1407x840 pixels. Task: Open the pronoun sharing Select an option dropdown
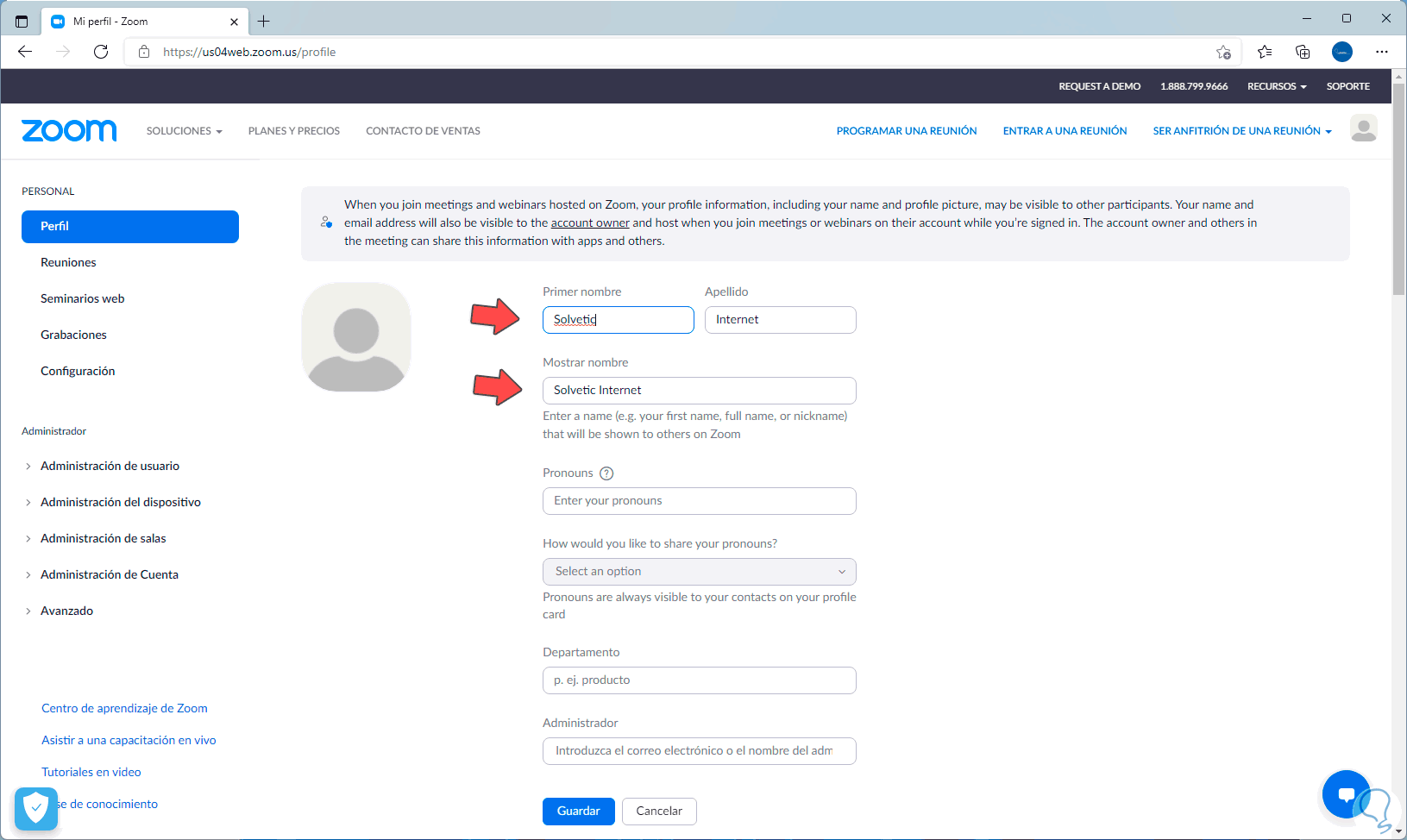click(700, 572)
